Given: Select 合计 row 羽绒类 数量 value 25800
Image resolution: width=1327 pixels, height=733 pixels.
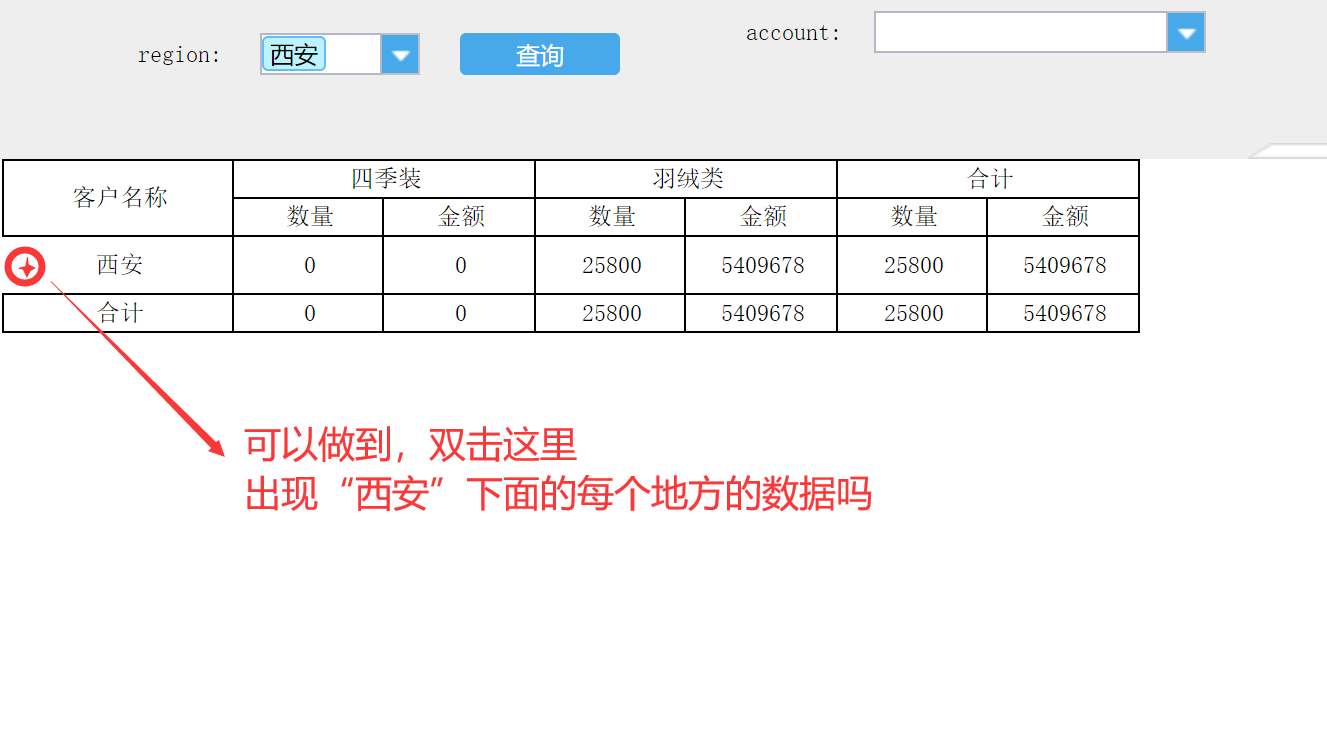Looking at the screenshot, I should click(610, 313).
